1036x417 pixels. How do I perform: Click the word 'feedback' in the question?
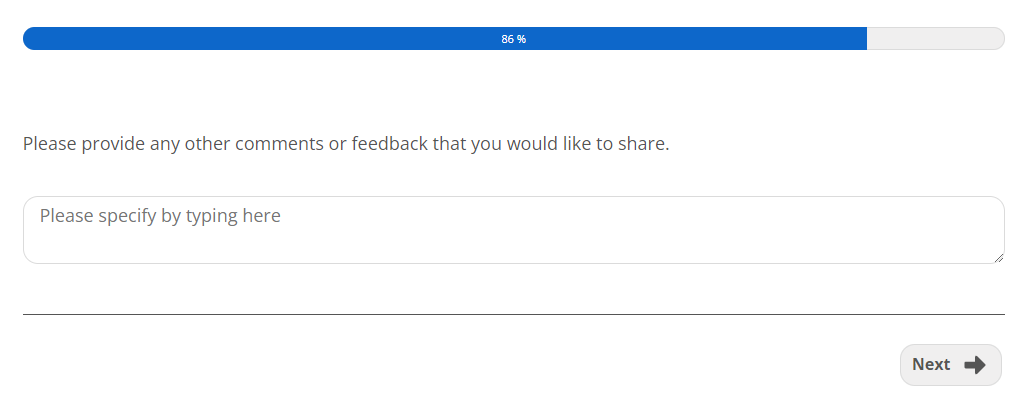pyautogui.click(x=389, y=144)
